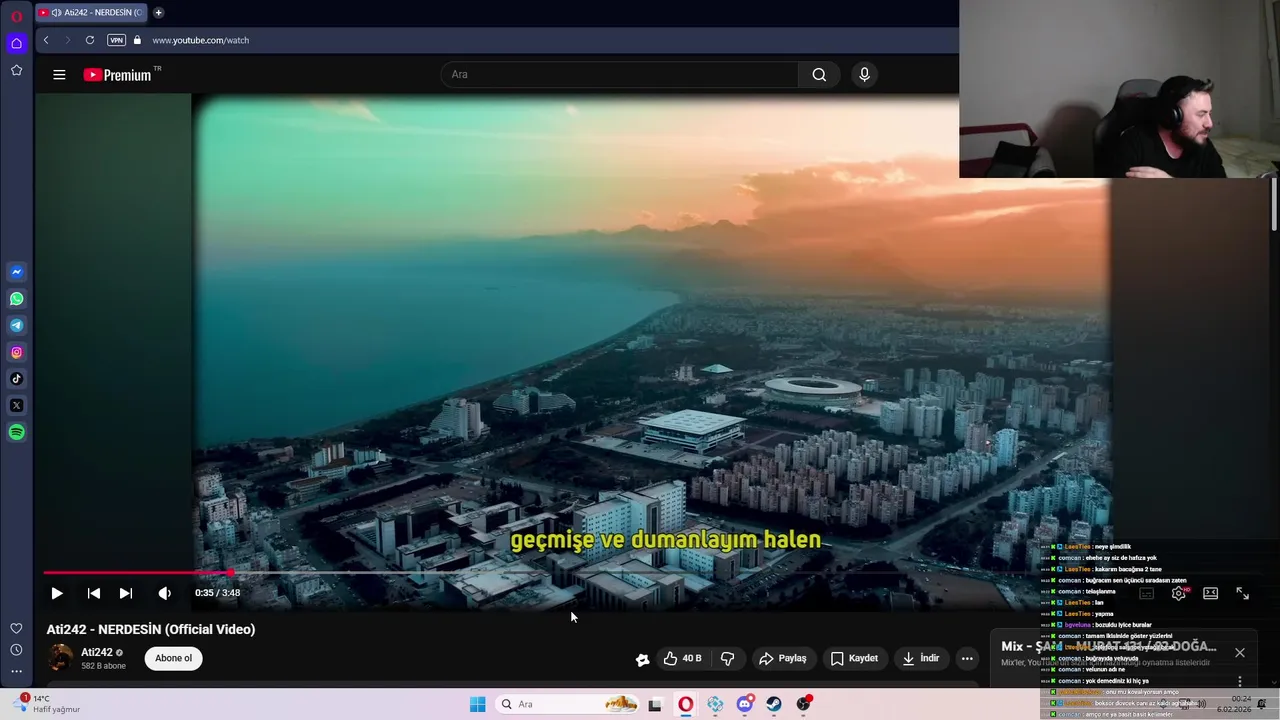The height and width of the screenshot is (720, 1280).
Task: Like the video (40 B)
Action: [683, 658]
